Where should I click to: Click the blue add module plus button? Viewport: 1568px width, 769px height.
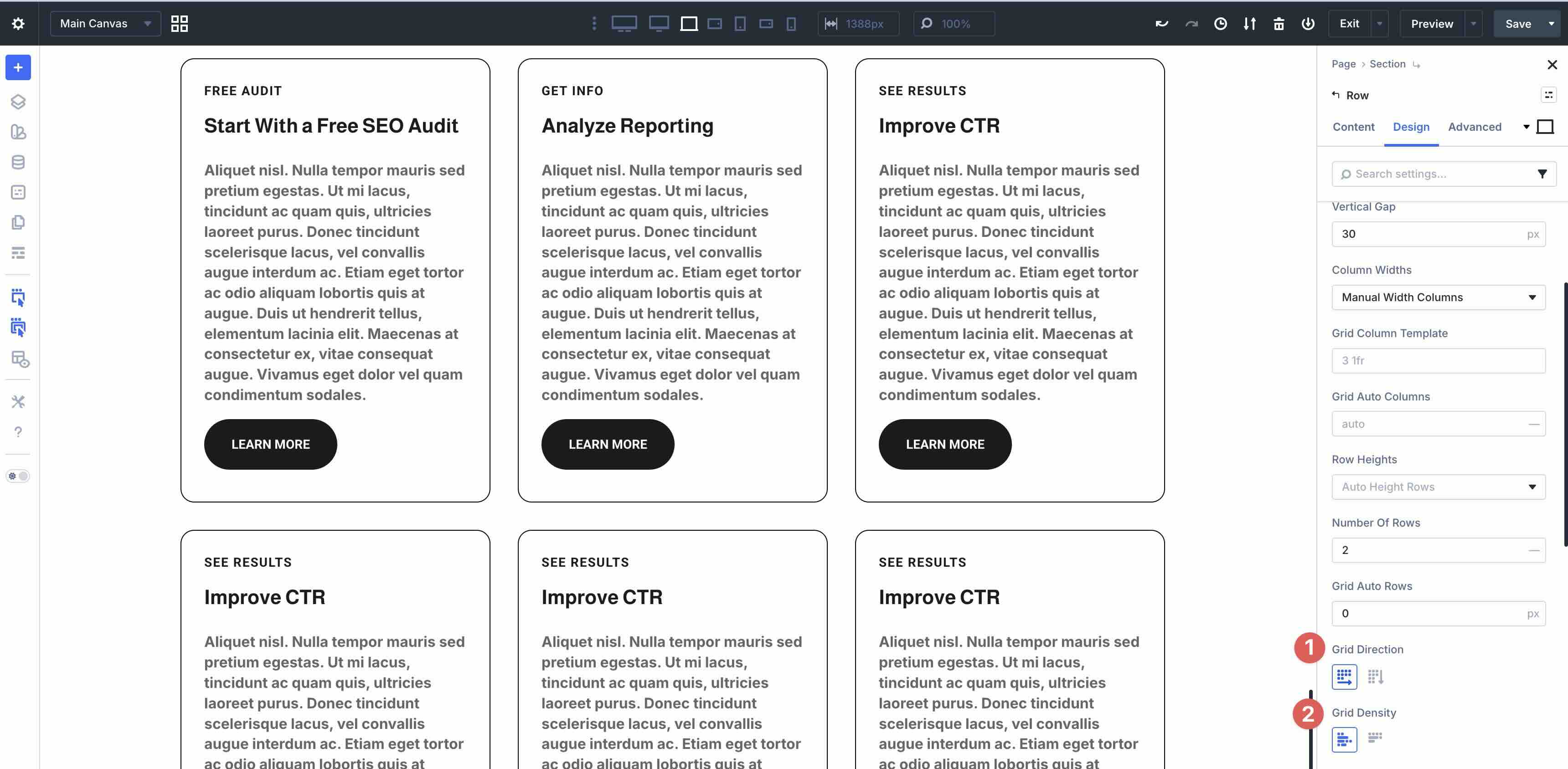[x=18, y=67]
